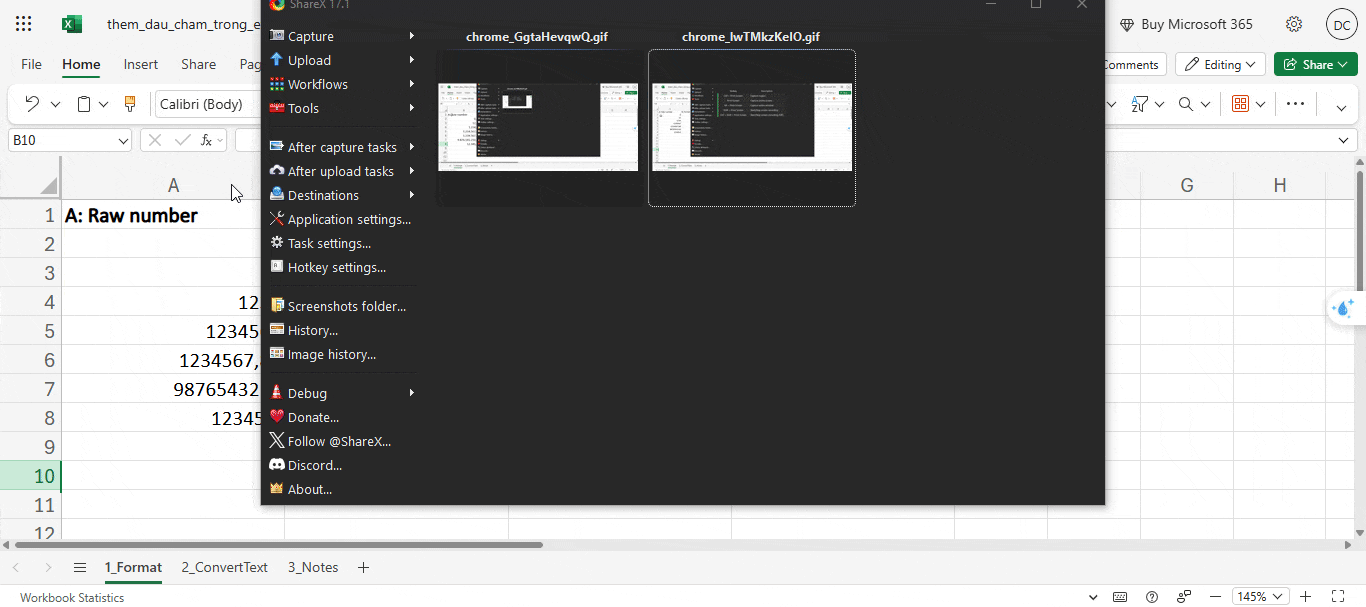
Task: Expand After capture tasks in ShareX
Action: (342, 147)
